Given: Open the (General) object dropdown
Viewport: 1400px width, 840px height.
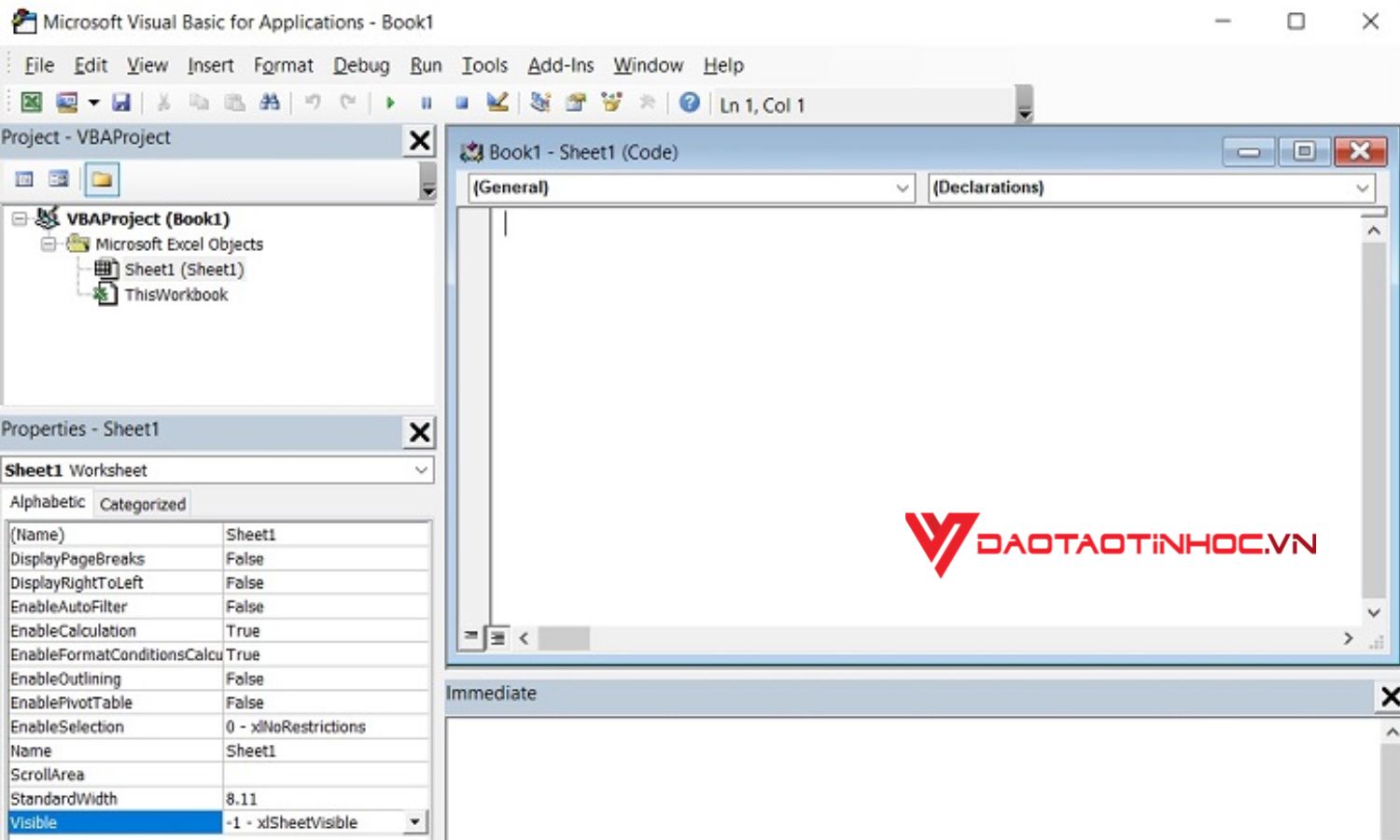Looking at the screenshot, I should (902, 188).
